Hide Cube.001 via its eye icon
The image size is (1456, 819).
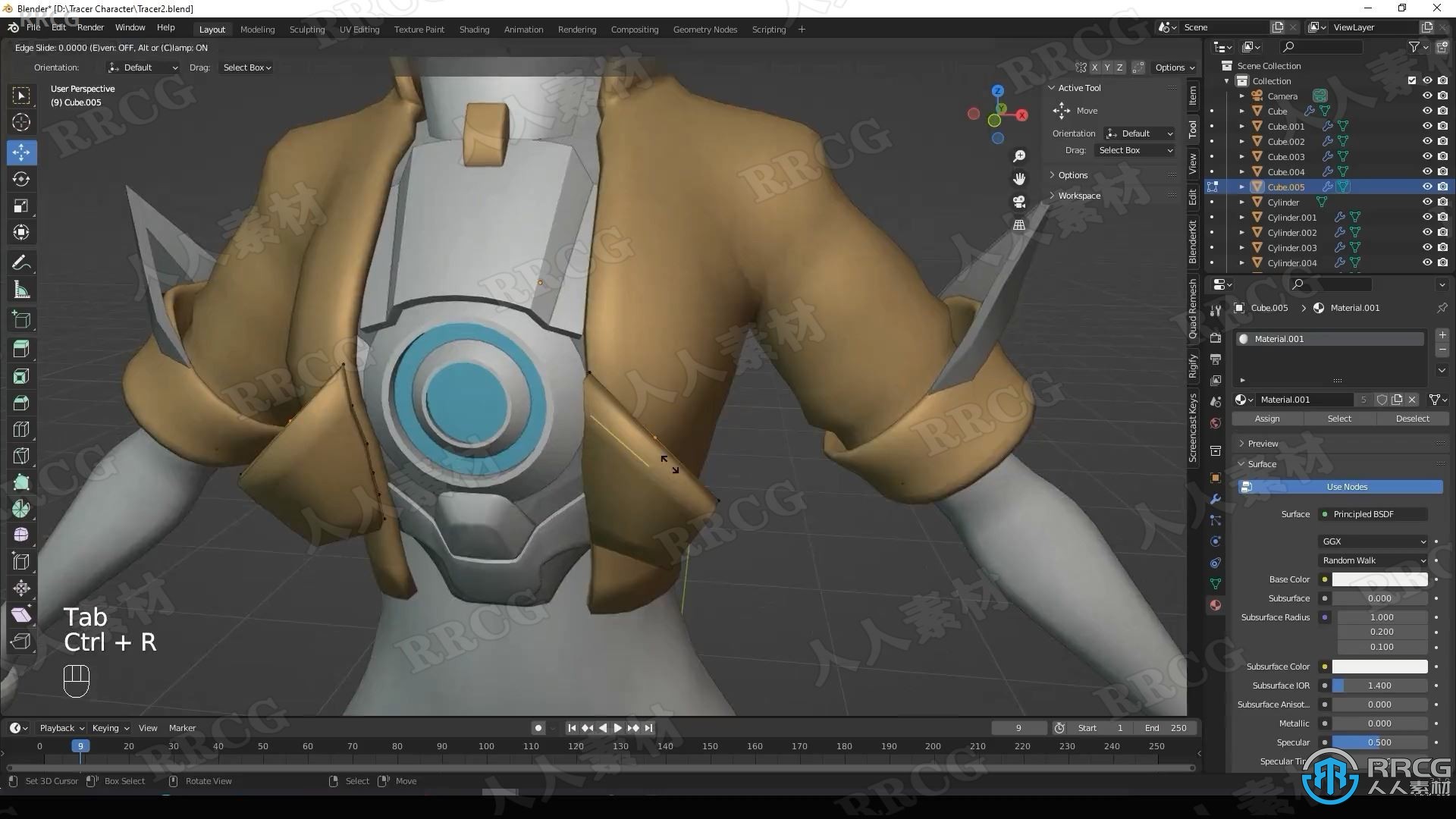1427,126
